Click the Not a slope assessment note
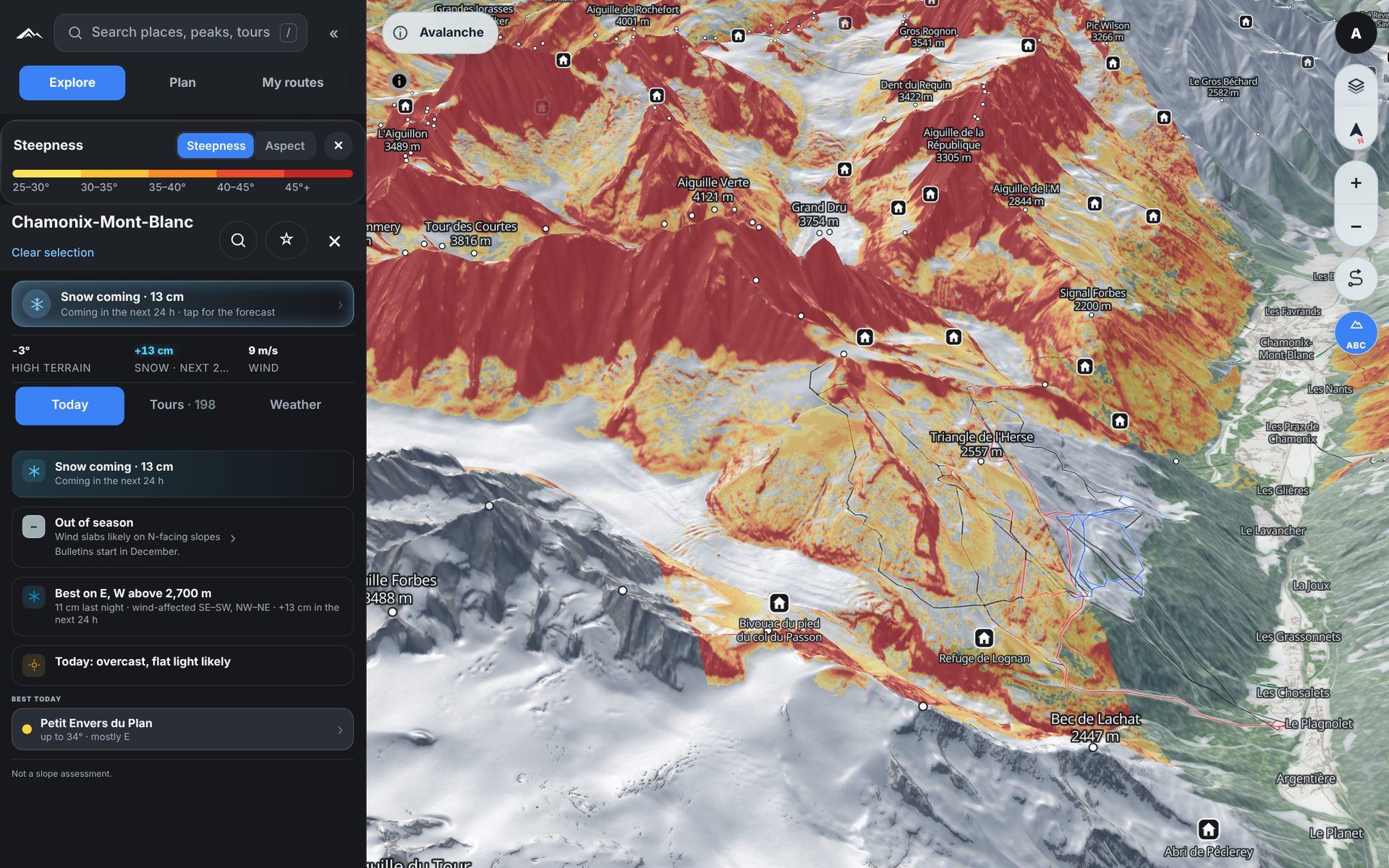The height and width of the screenshot is (868, 1389). 61,774
